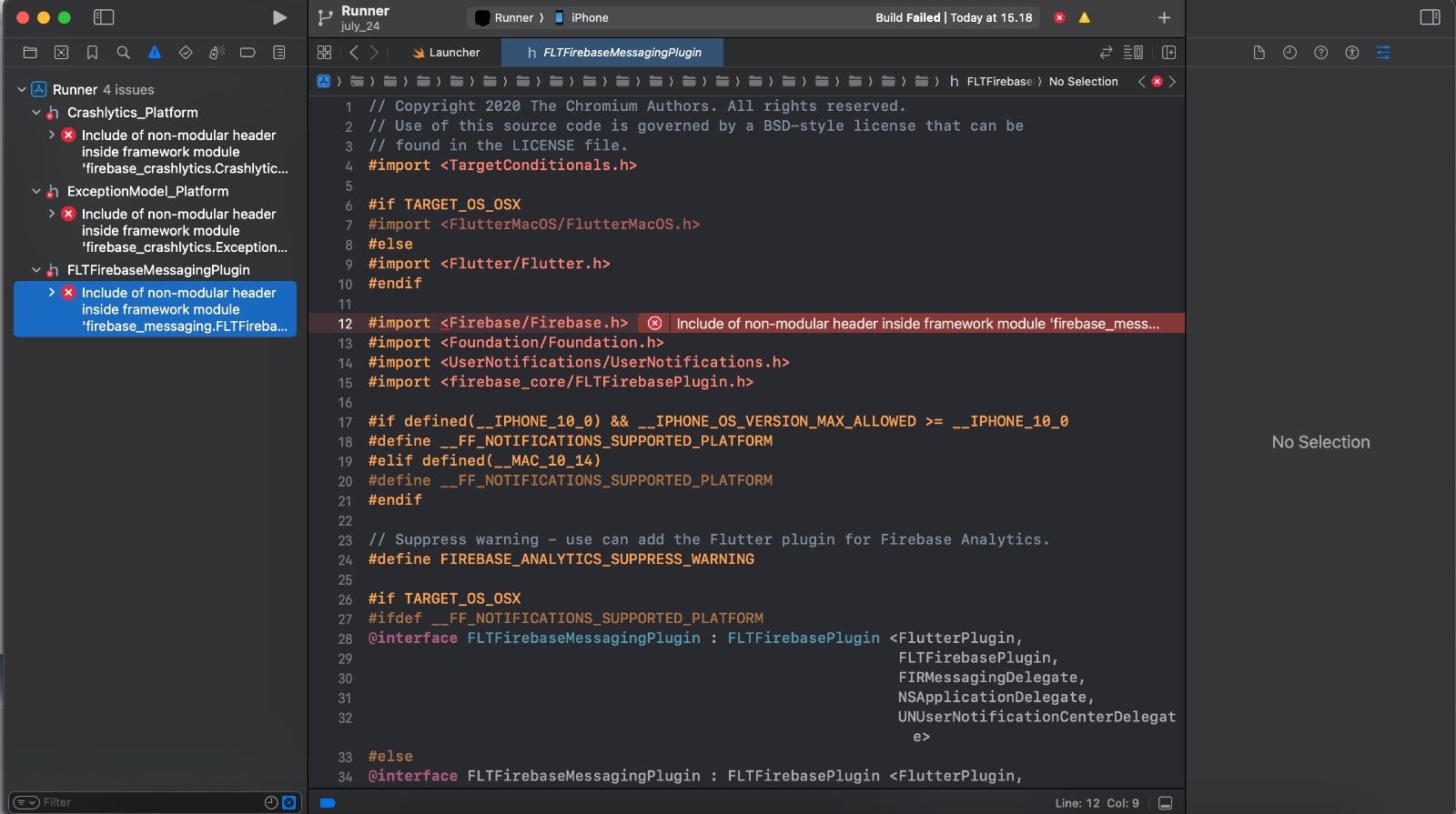Viewport: 1456px width, 814px height.
Task: Toggle the debug area at bottom right
Action: click(x=1165, y=803)
